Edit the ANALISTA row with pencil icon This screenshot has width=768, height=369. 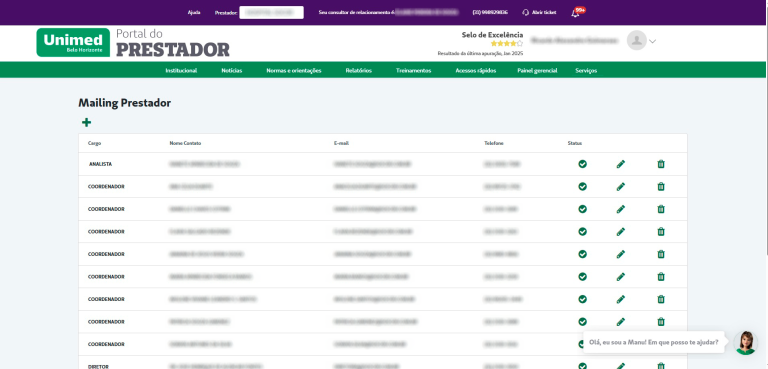[x=621, y=164]
